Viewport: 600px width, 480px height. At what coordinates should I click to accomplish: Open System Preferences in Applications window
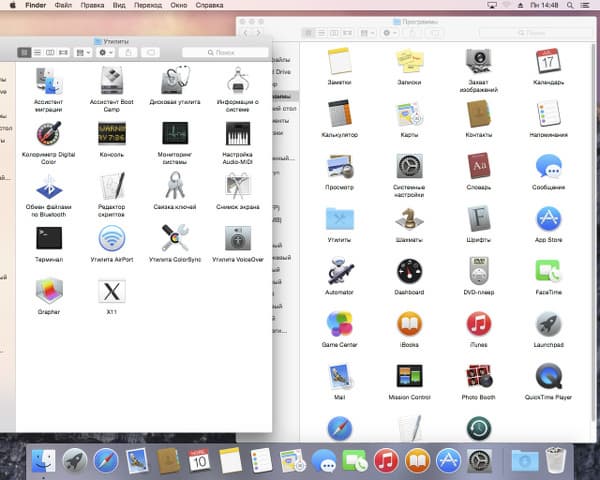click(409, 166)
